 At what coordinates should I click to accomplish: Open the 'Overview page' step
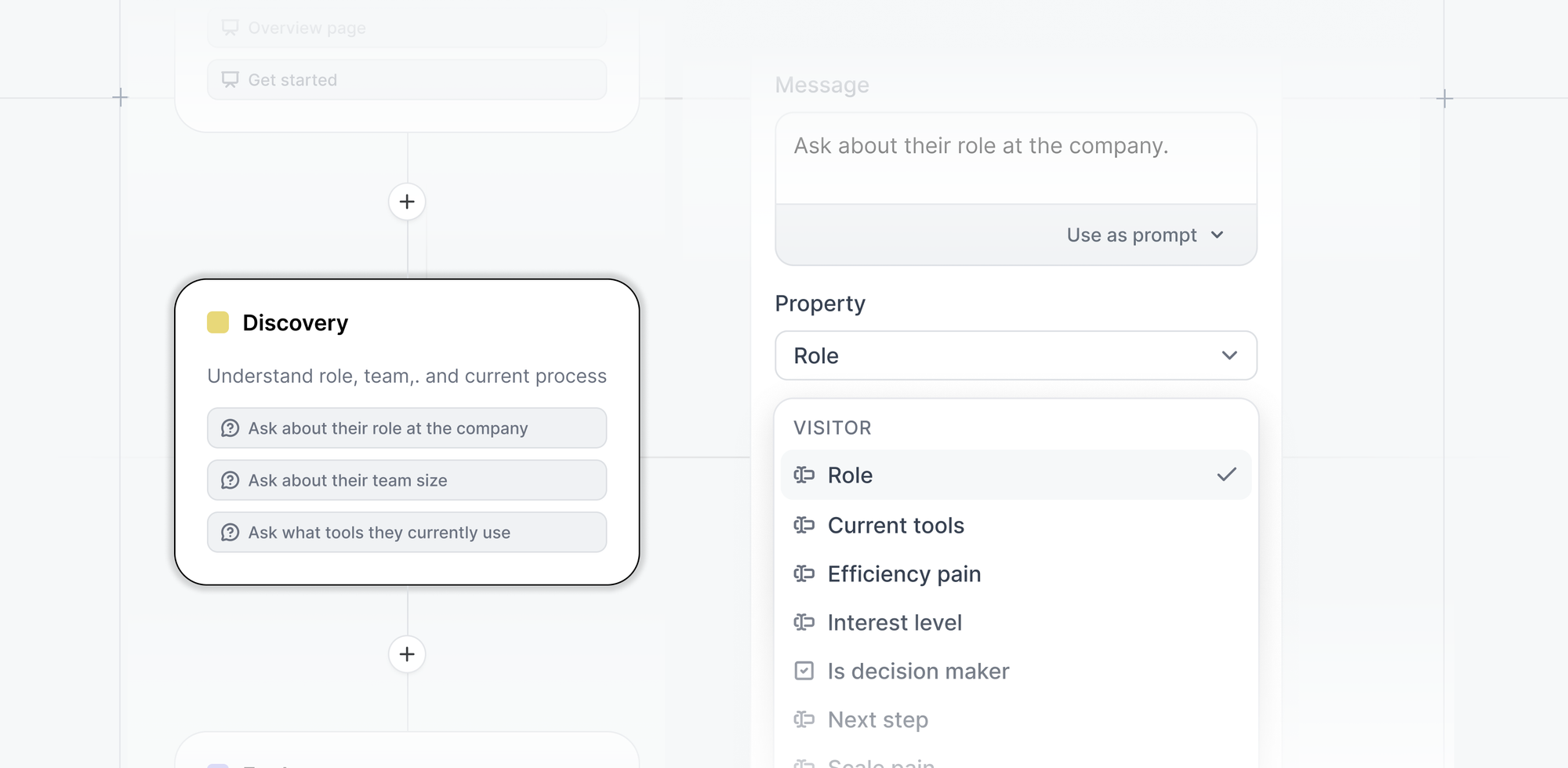407,28
